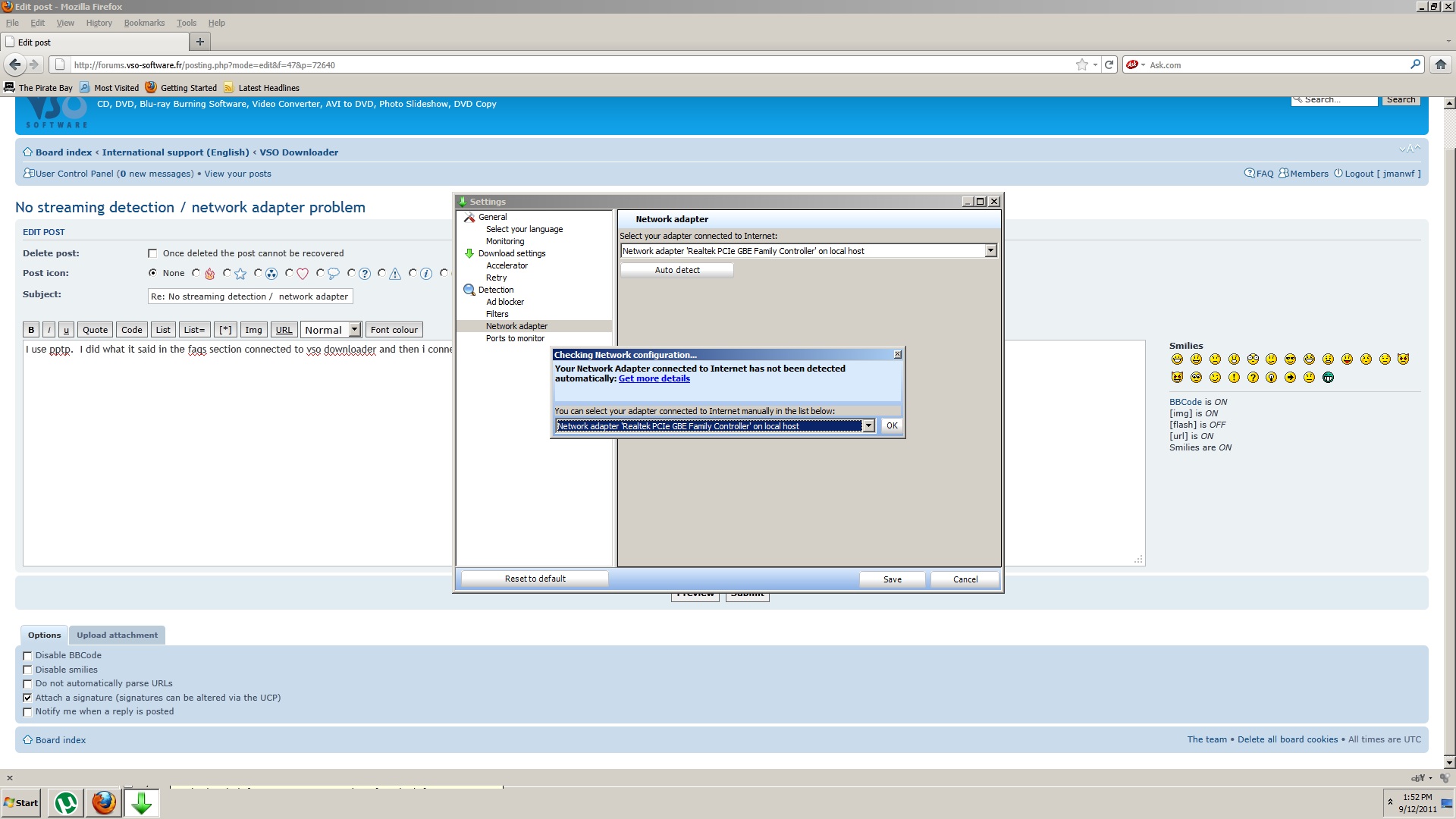
Task: Insert the green grinning smiley
Action: coord(1328,377)
